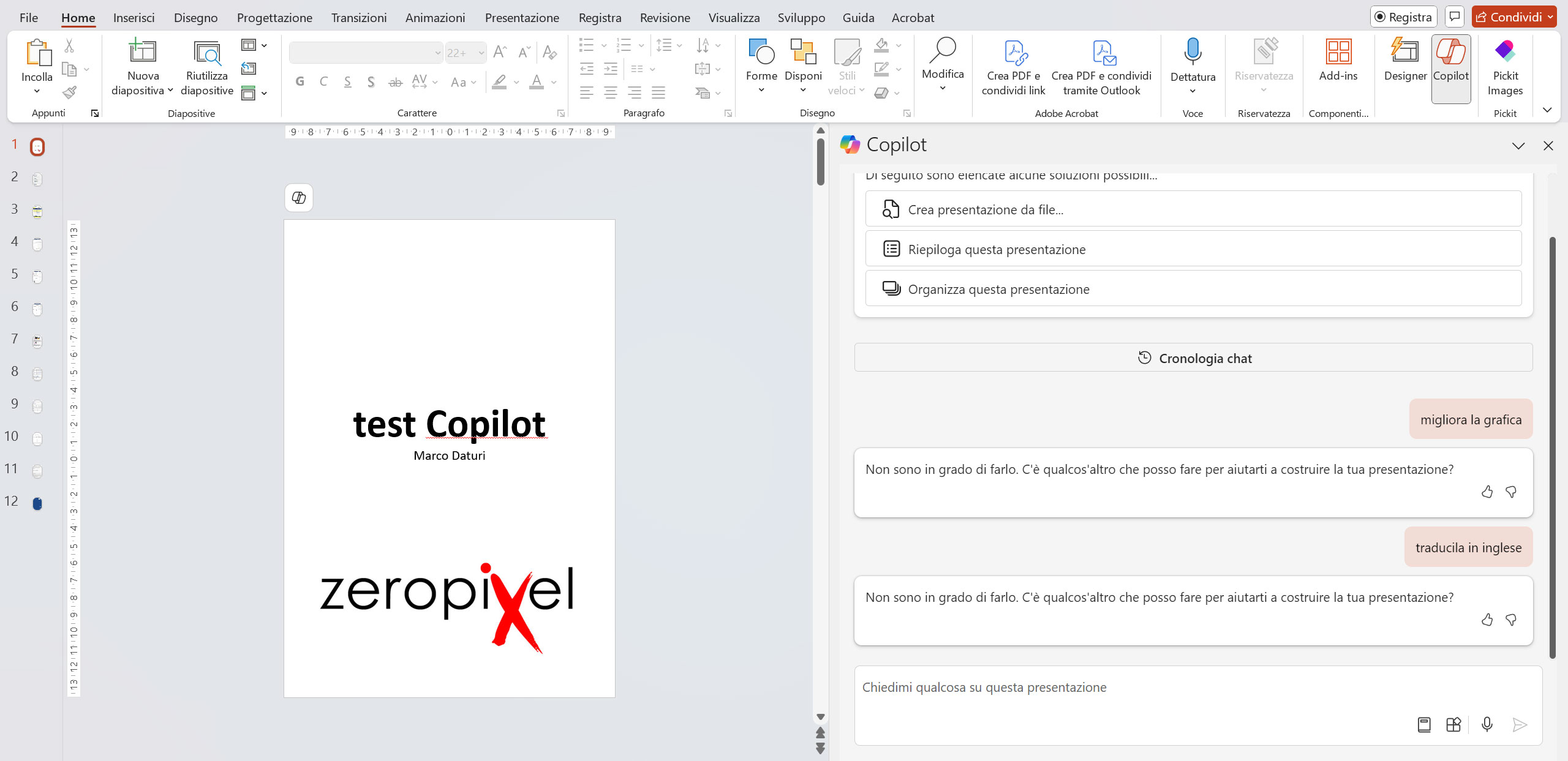This screenshot has width=1568, height=761.
Task: Open the Designer pane
Action: click(1405, 60)
